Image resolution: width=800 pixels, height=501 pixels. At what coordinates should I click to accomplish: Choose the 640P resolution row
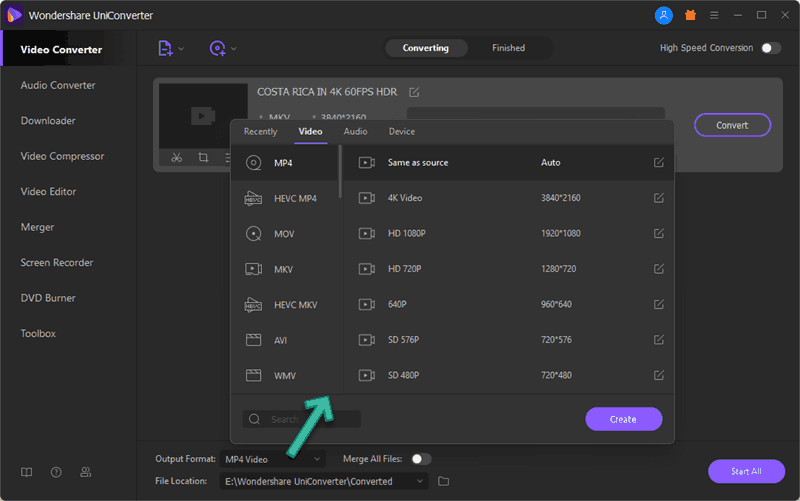point(509,304)
